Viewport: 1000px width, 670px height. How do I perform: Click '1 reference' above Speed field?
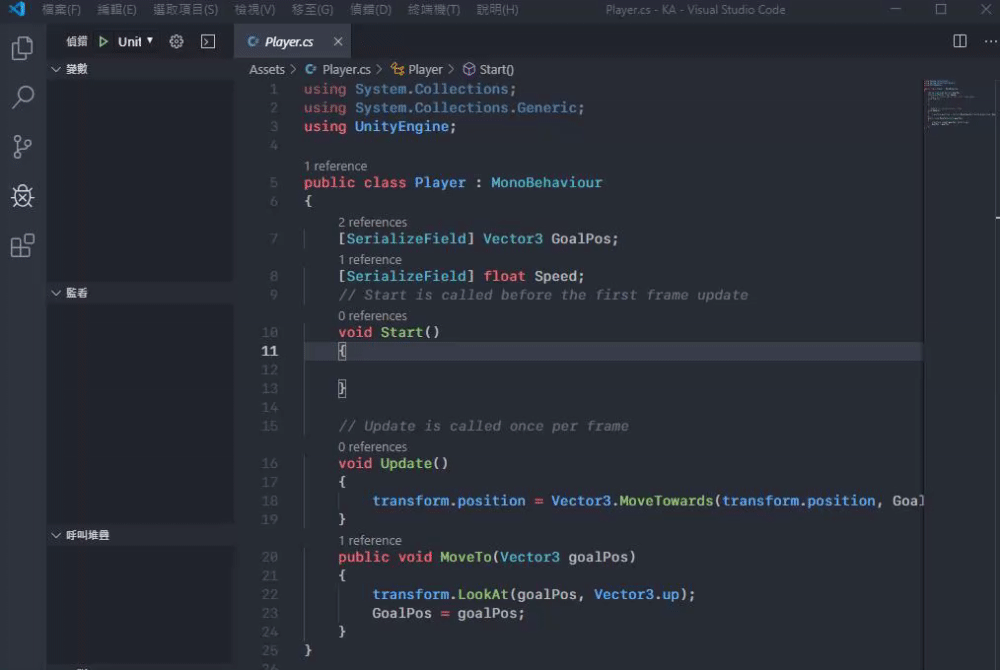pos(370,259)
